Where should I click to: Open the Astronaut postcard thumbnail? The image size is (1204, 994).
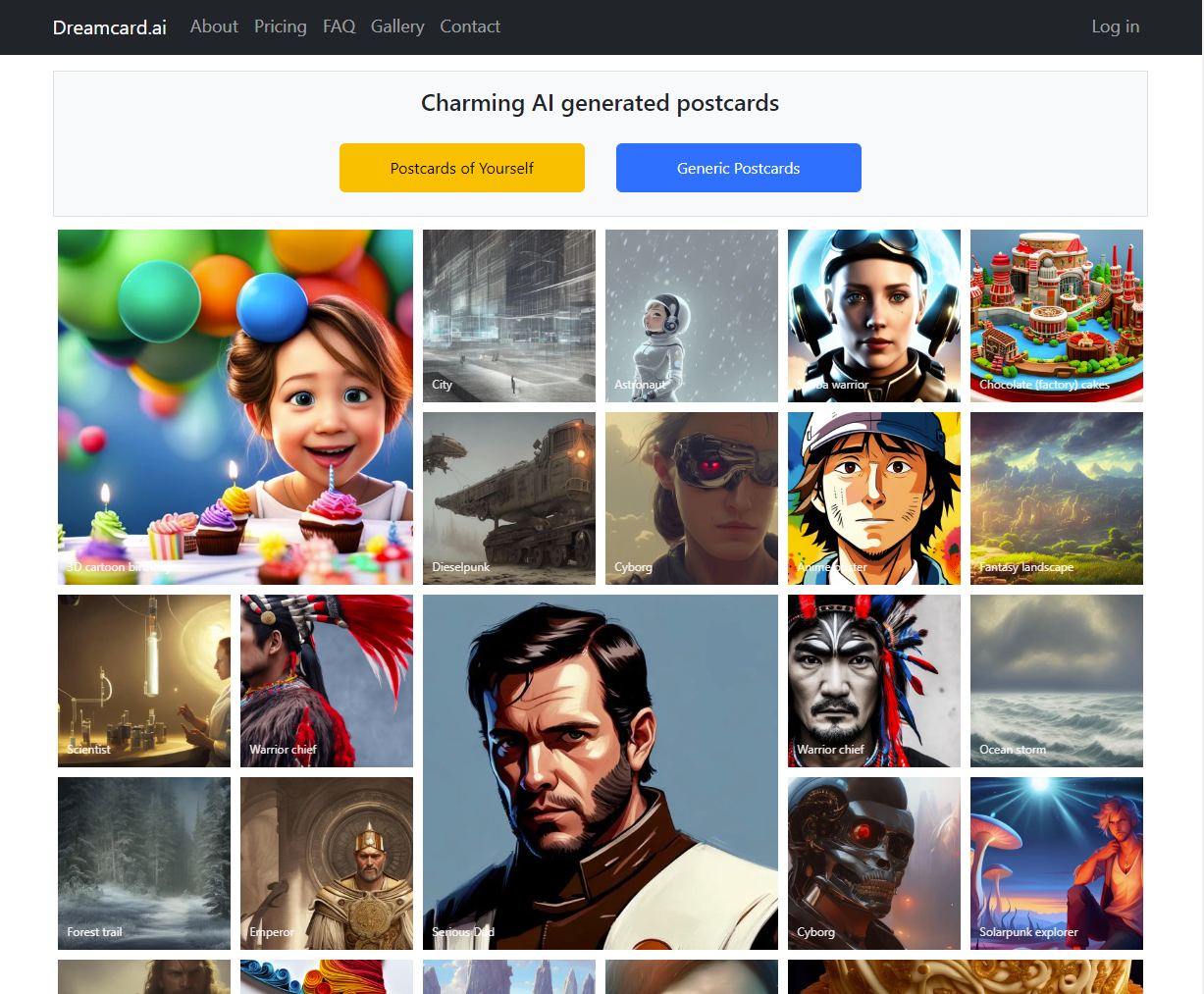(692, 316)
